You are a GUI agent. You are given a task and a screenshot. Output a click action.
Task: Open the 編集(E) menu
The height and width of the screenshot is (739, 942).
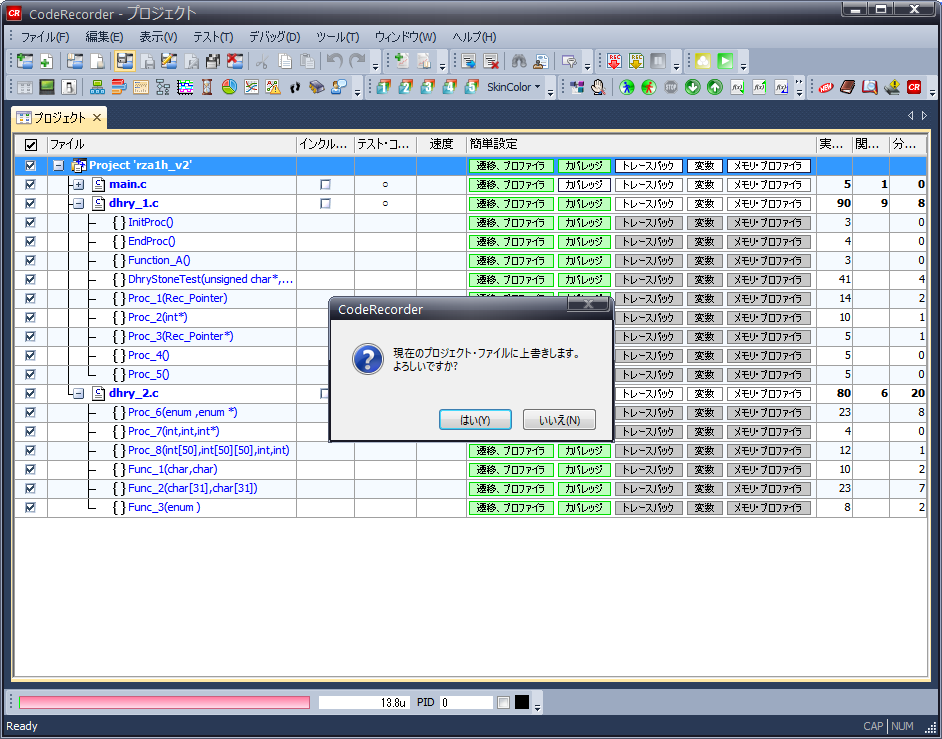(105, 37)
